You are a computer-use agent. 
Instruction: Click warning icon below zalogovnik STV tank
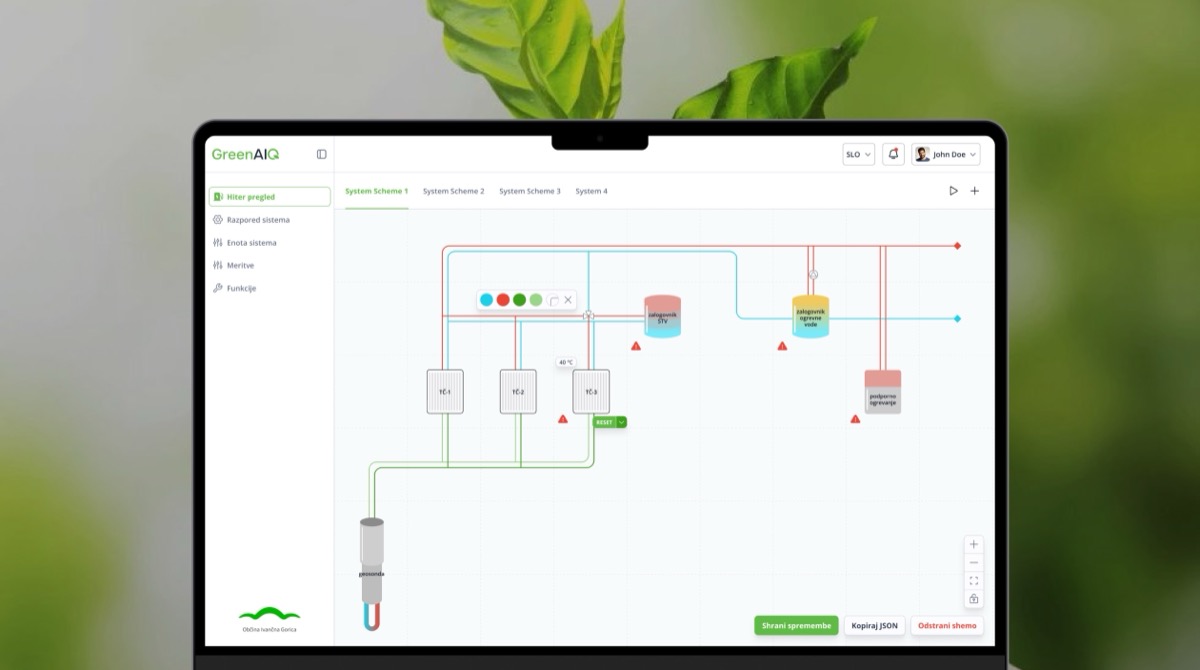(x=636, y=346)
